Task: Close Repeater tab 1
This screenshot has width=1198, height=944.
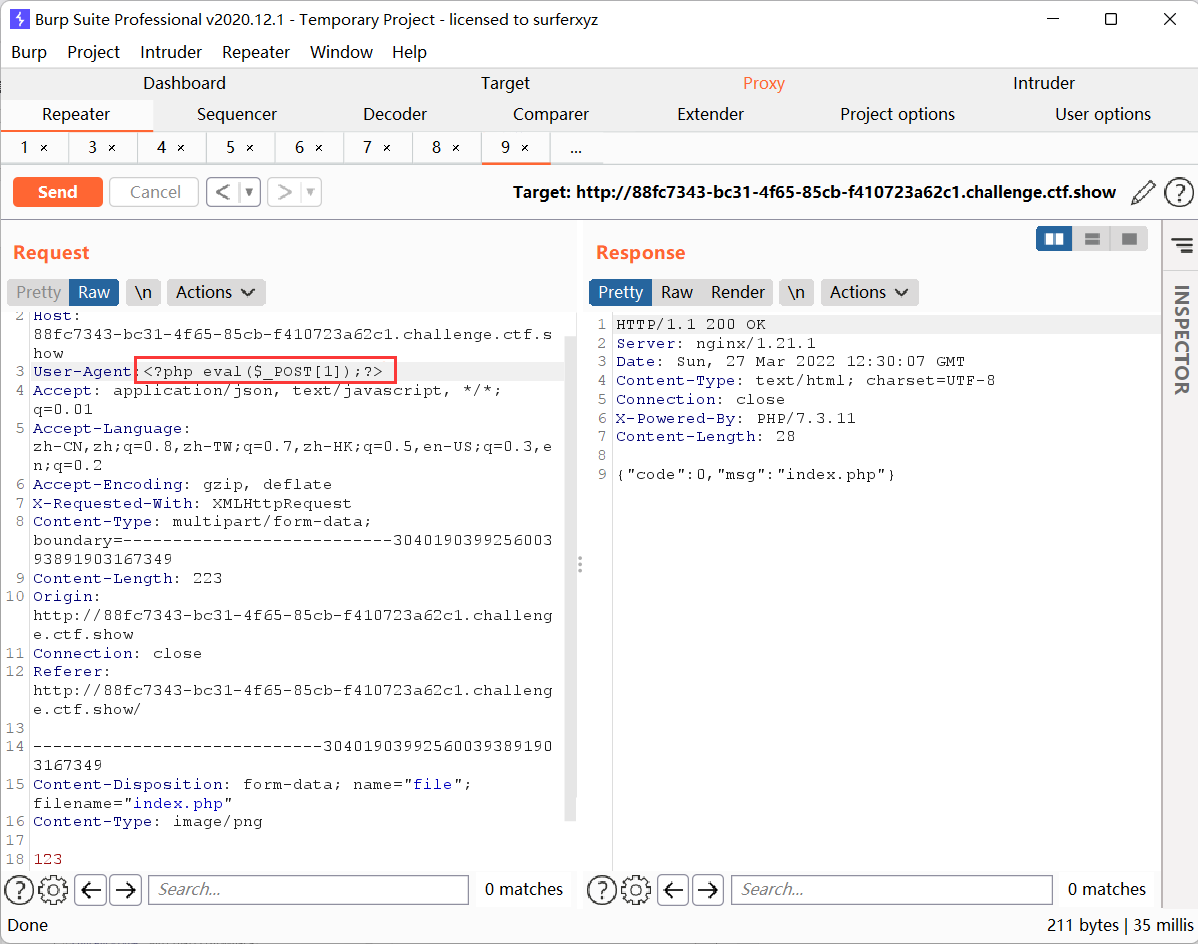Action: pyautogui.click(x=44, y=148)
